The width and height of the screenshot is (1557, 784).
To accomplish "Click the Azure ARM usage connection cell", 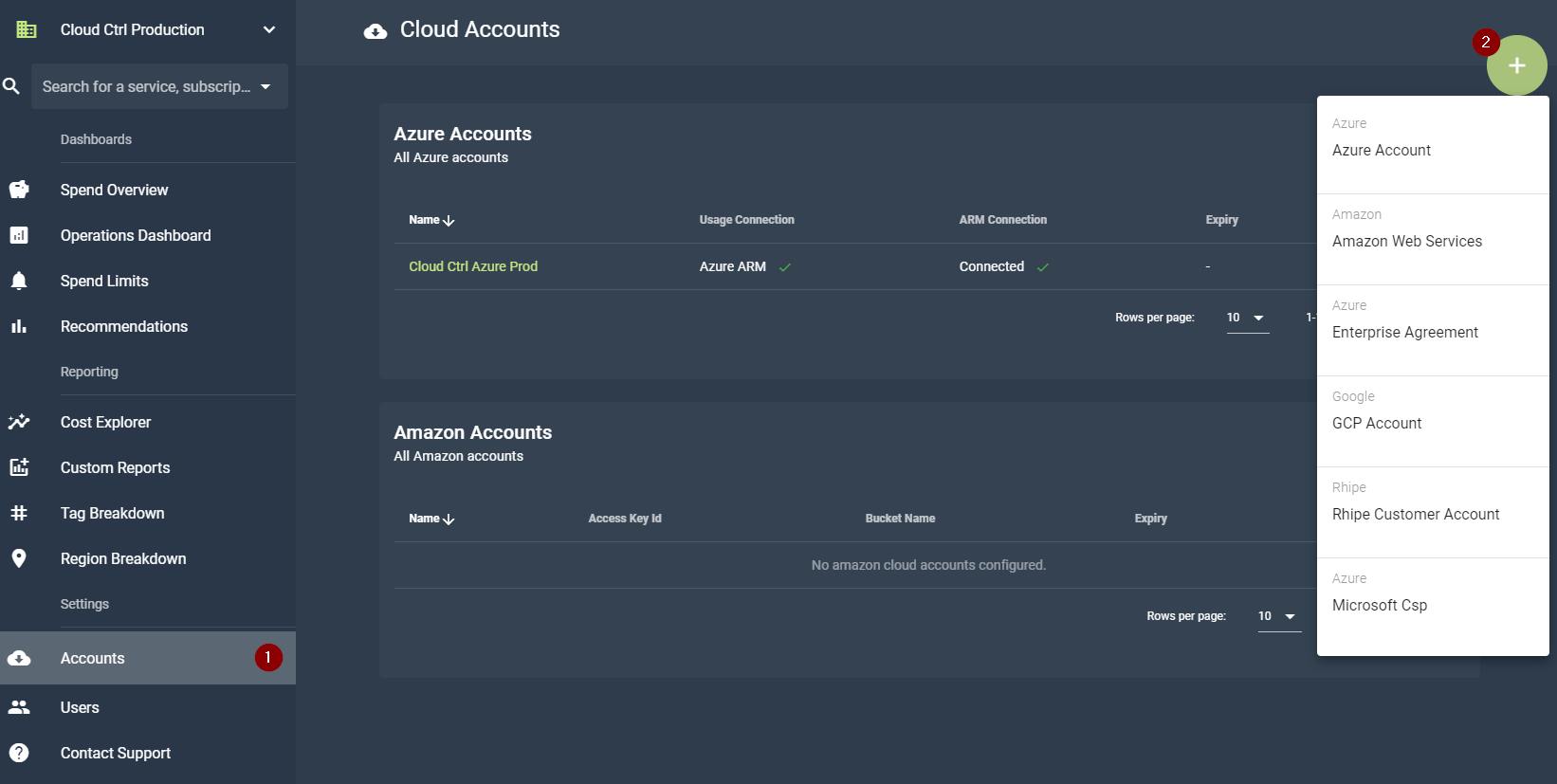I will pos(745,266).
